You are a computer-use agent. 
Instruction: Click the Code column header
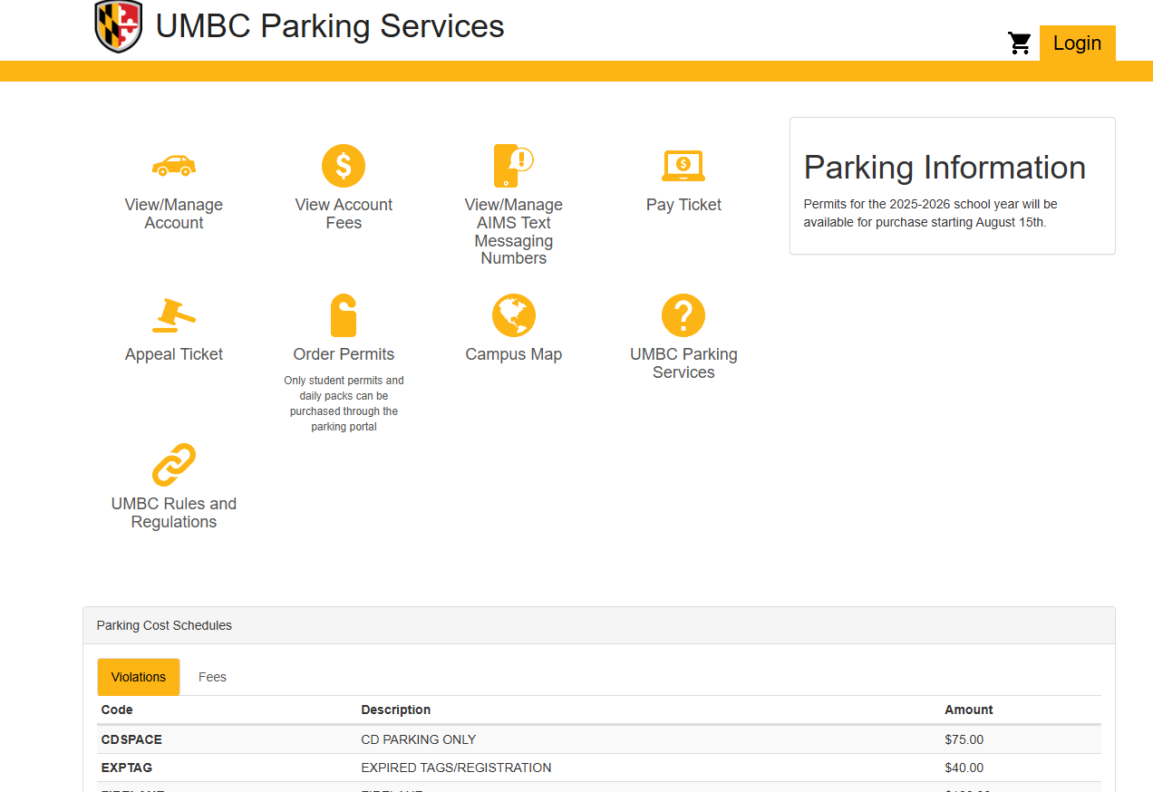pyautogui.click(x=117, y=710)
